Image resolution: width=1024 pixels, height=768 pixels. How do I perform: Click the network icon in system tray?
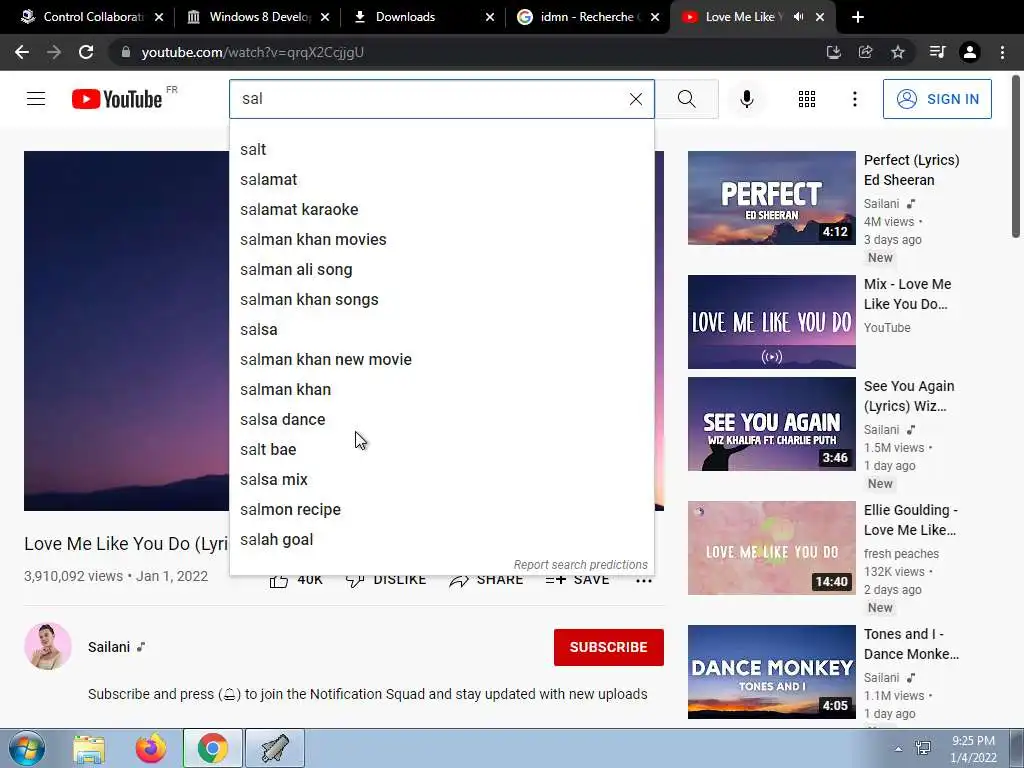click(x=923, y=748)
